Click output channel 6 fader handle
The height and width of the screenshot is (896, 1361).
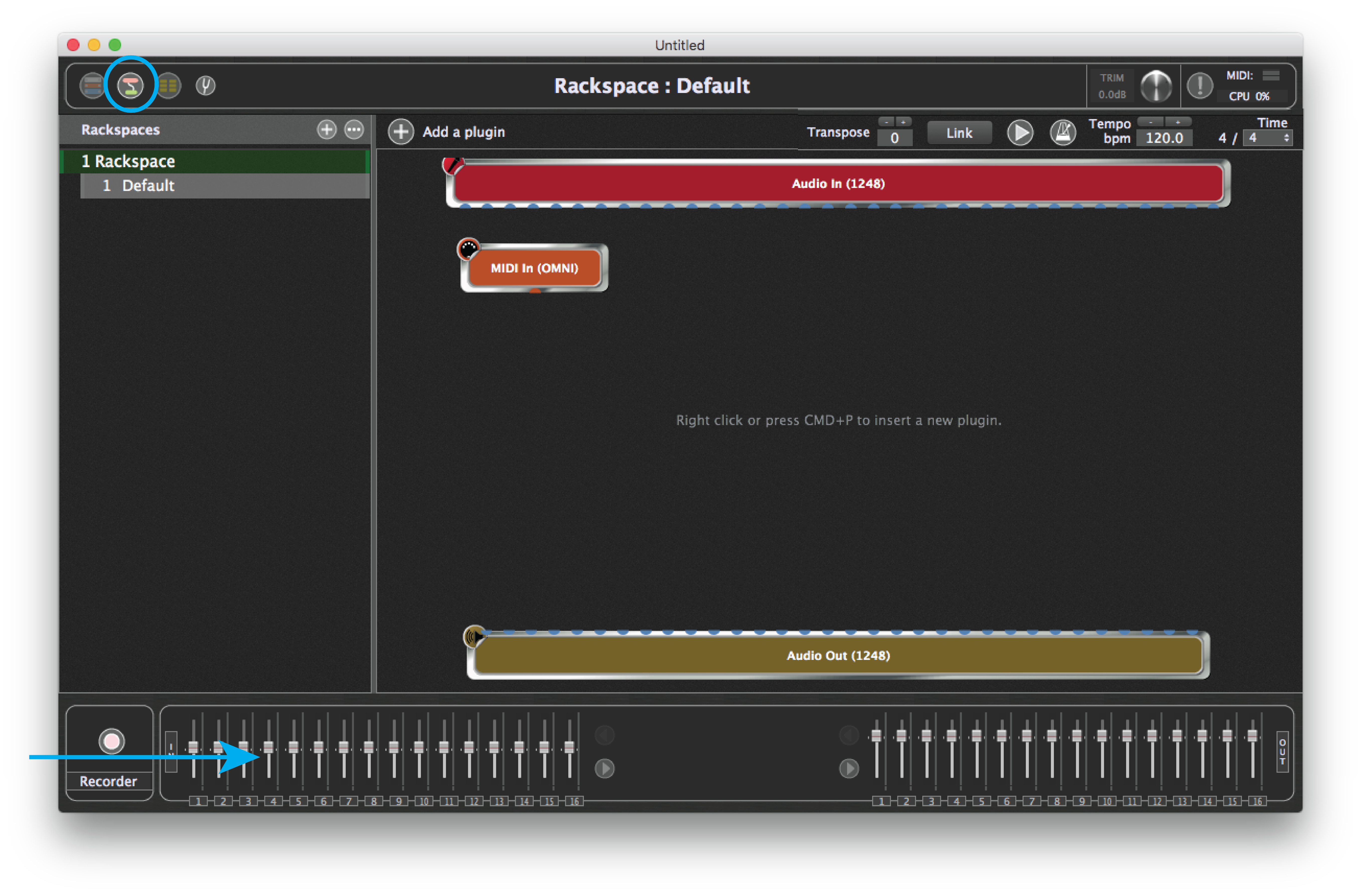click(1001, 735)
